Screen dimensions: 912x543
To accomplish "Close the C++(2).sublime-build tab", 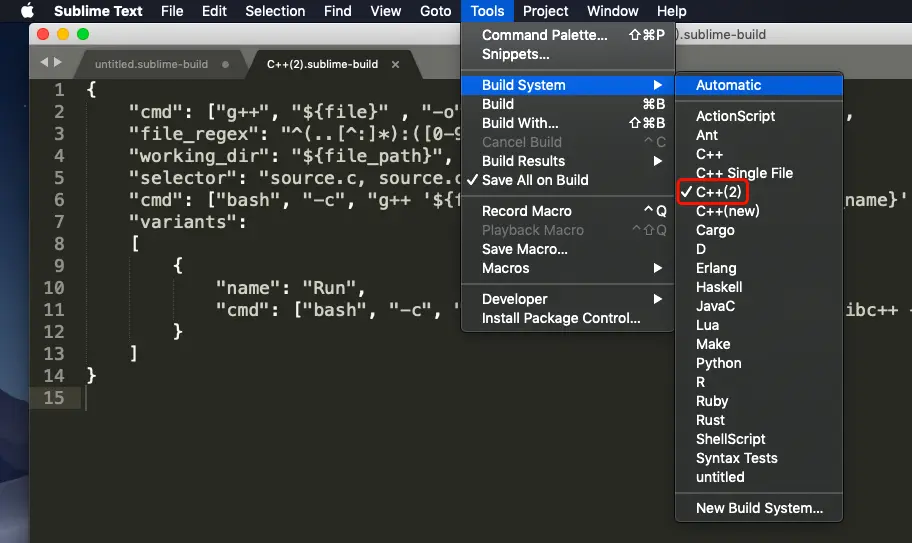I will coord(396,64).
